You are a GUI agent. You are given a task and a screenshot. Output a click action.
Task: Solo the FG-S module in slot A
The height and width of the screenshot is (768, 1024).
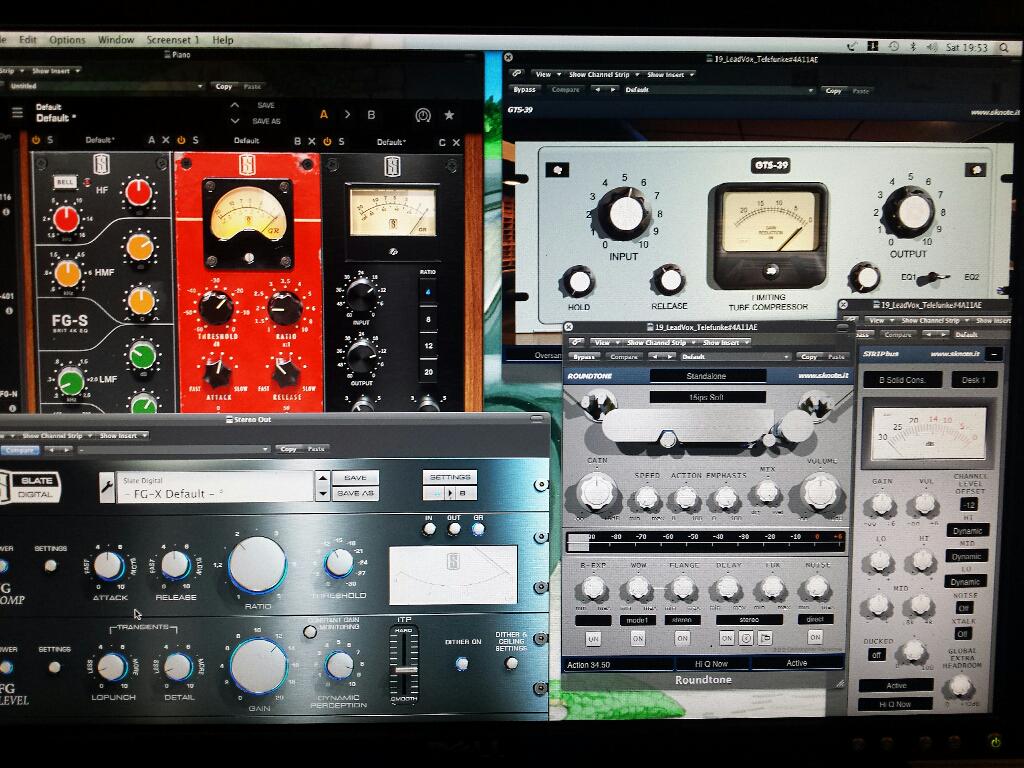coord(50,140)
